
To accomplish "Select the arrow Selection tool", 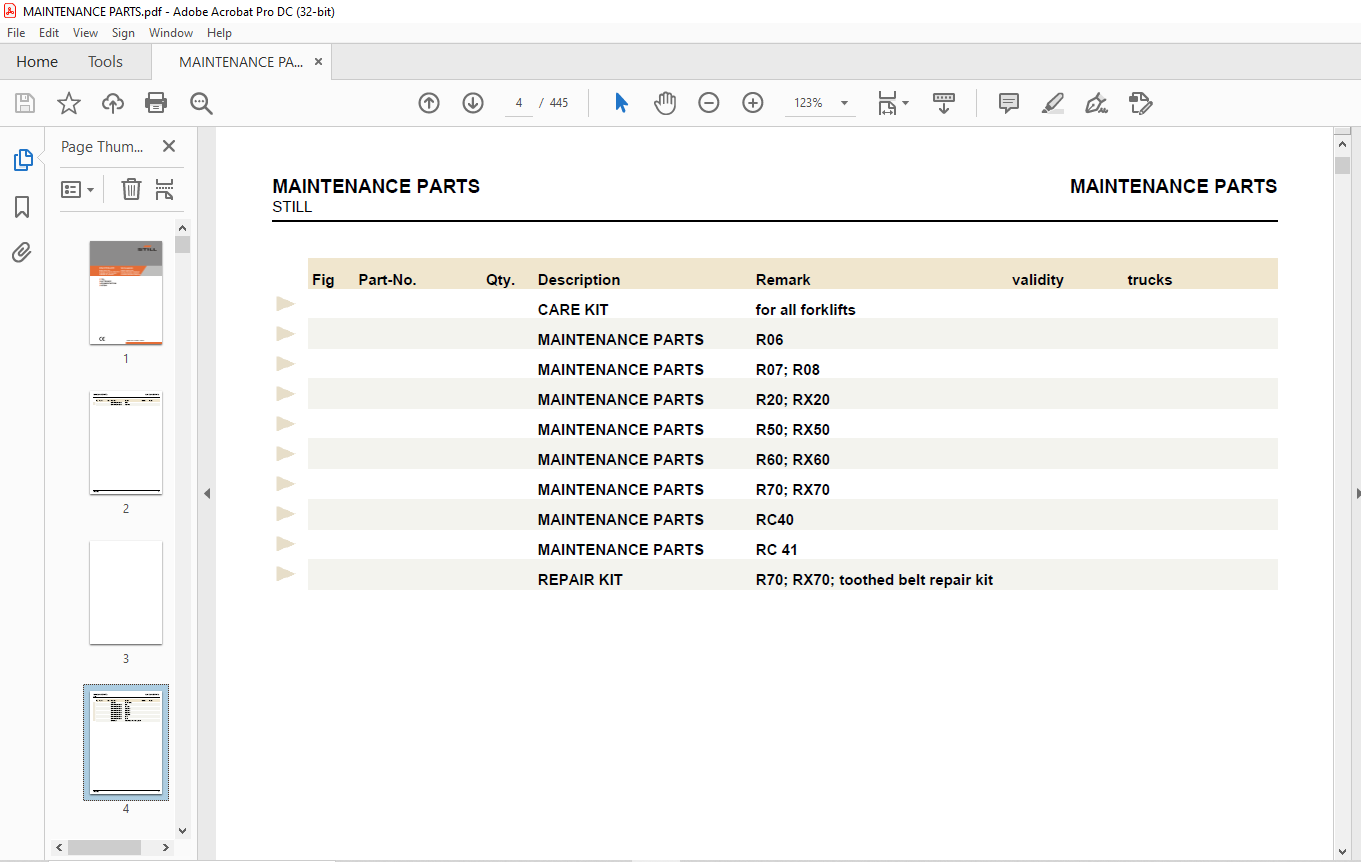I will (x=621, y=103).
